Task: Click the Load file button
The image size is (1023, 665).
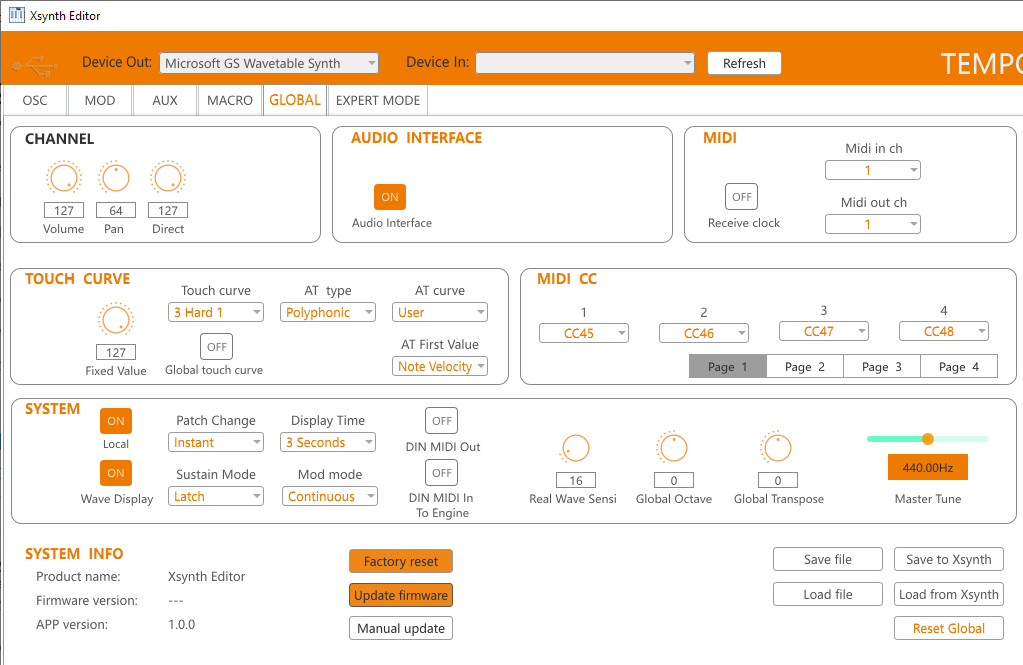Action: coord(827,595)
